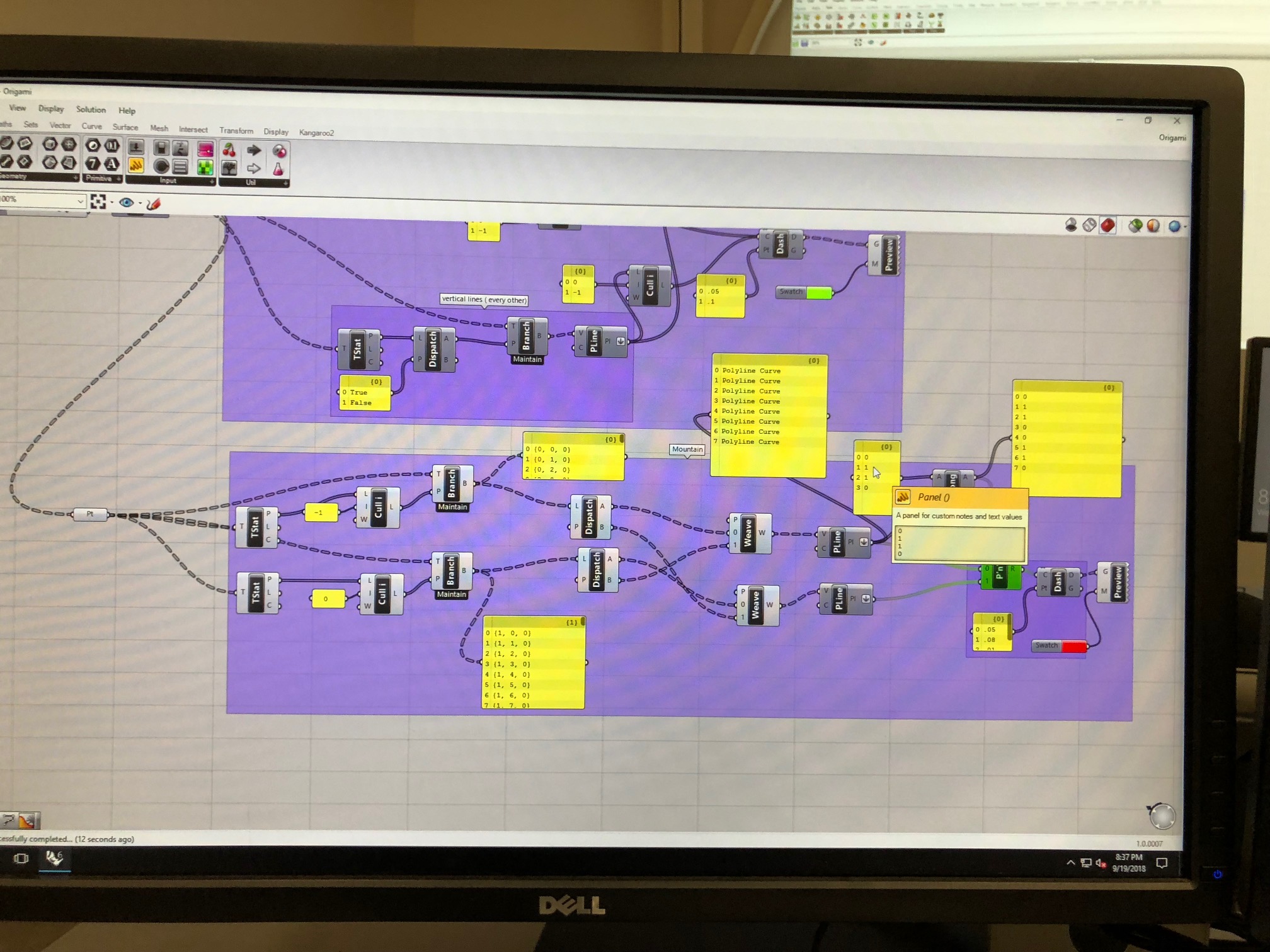
Task: Enable shaded preview red gem mode
Action: [1107, 225]
